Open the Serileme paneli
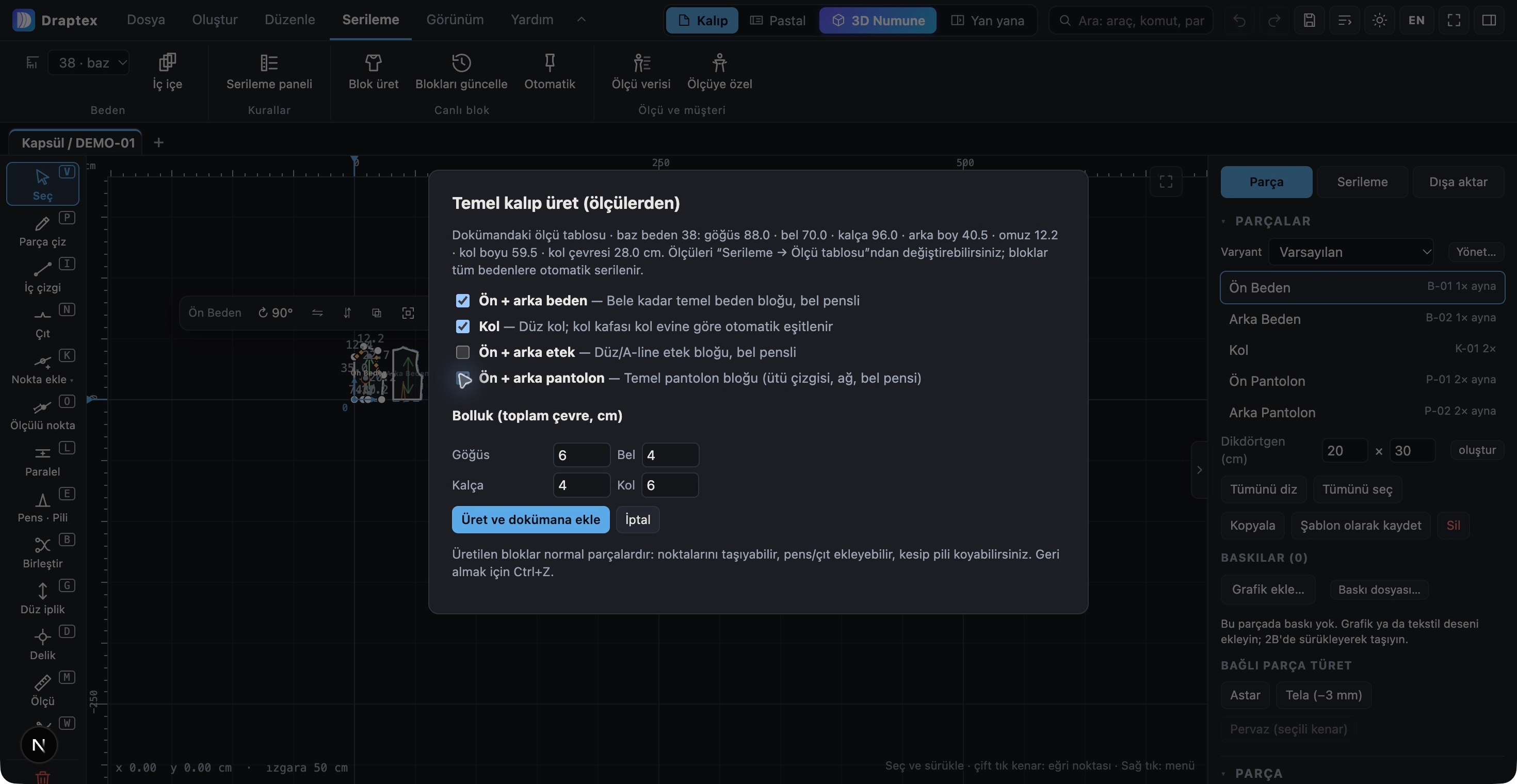 pos(269,71)
